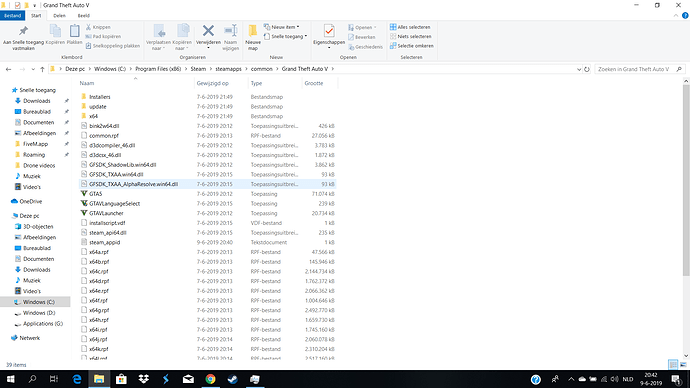This screenshot has height=388, width=690.
Task: Open the Openen dropdown in ribbon
Action: click(x=375, y=27)
